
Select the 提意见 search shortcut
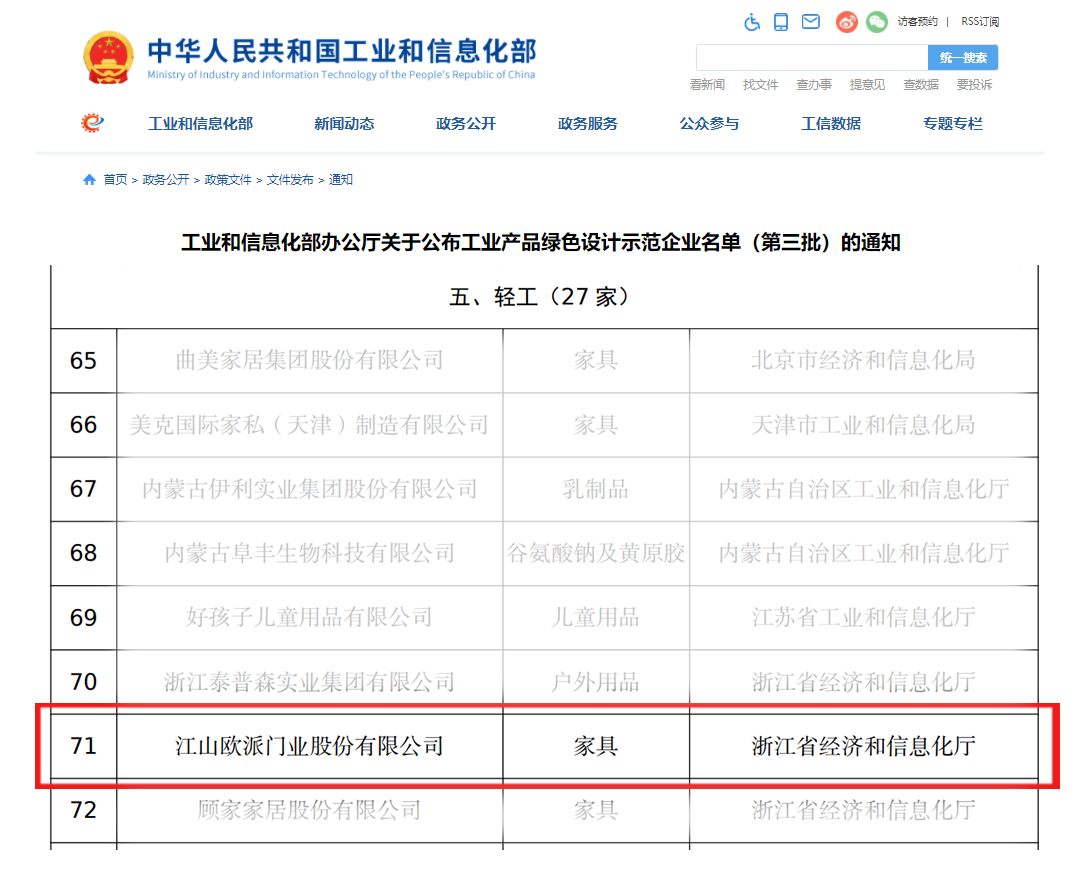[x=867, y=85]
